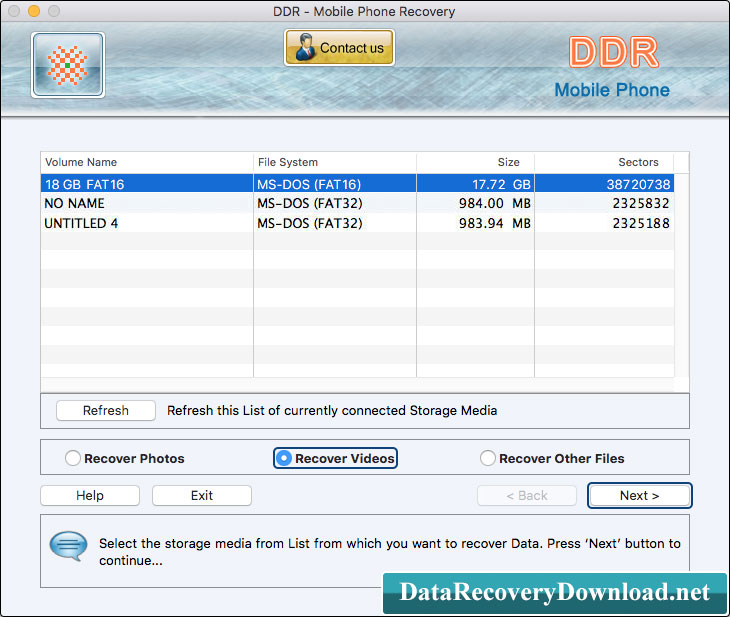Refresh the connected storage media list
Viewport: 730px width, 617px height.
pyautogui.click(x=106, y=411)
